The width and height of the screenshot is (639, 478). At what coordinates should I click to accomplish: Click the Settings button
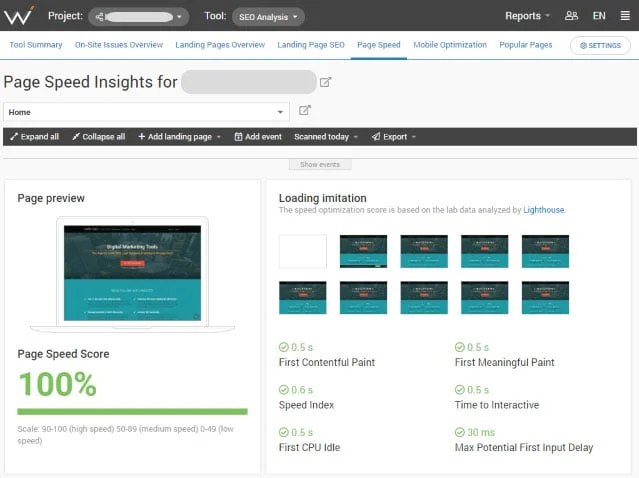coord(600,45)
